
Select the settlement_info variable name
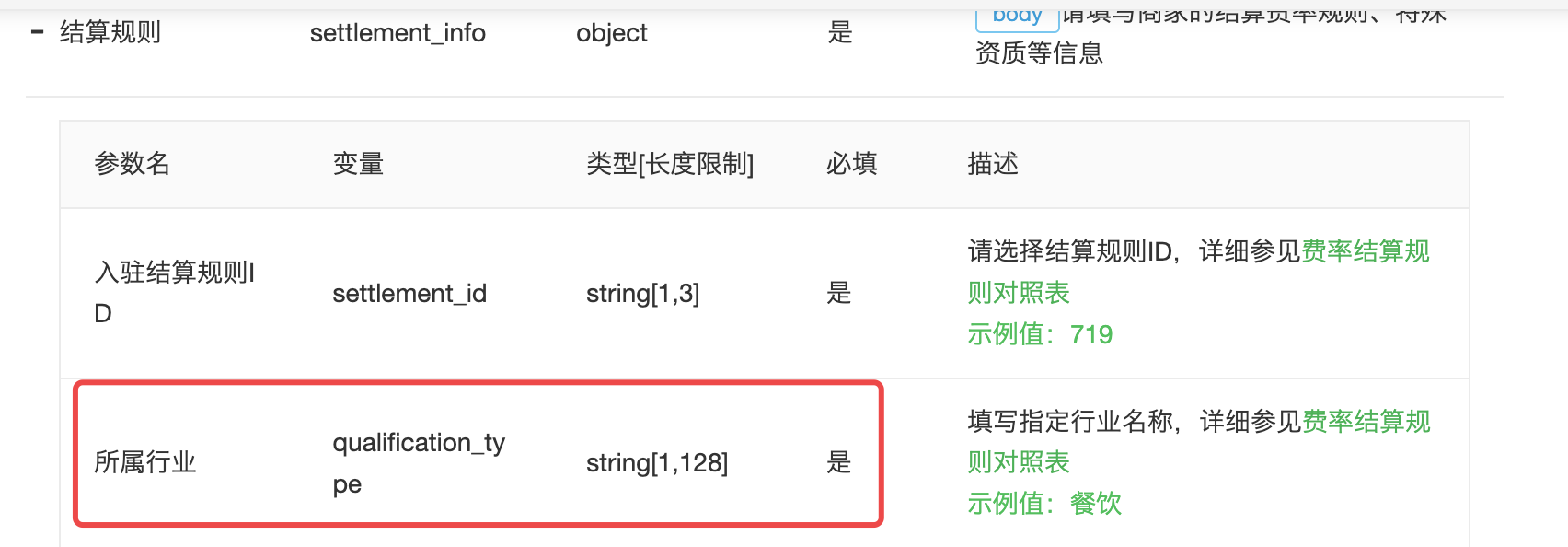398,33
